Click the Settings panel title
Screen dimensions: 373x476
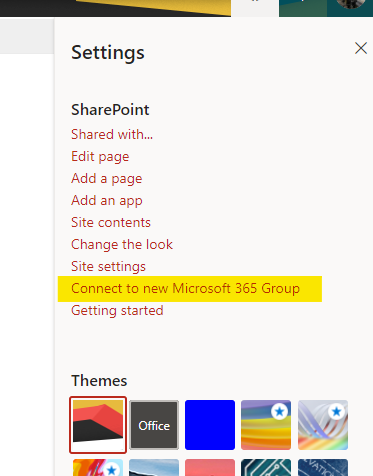click(x=108, y=53)
